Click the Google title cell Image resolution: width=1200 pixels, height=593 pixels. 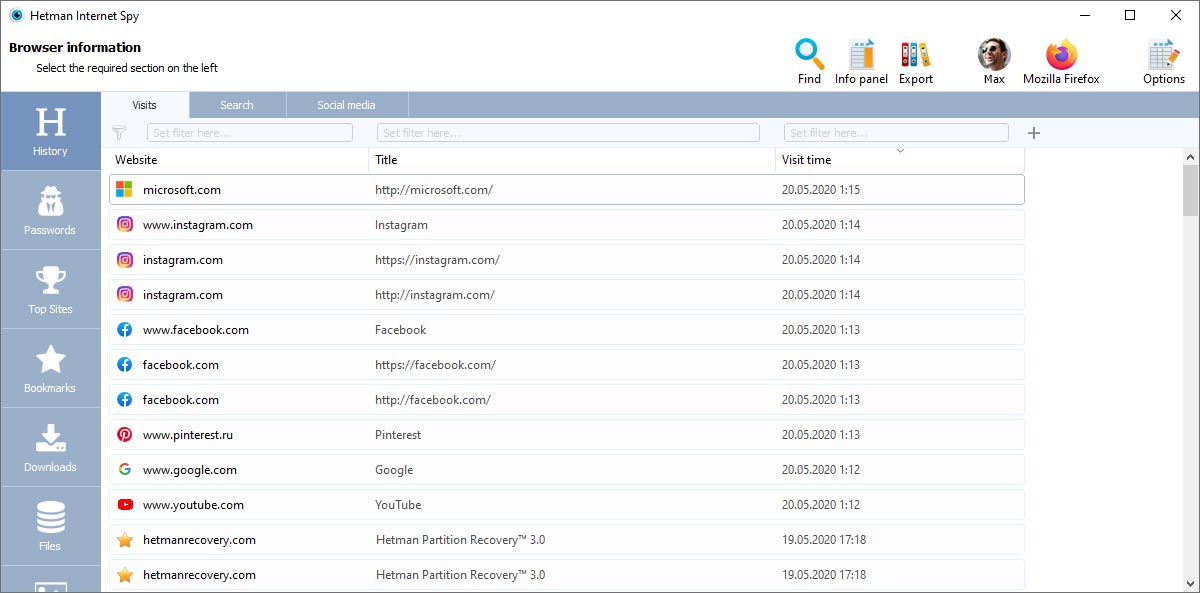(394, 470)
